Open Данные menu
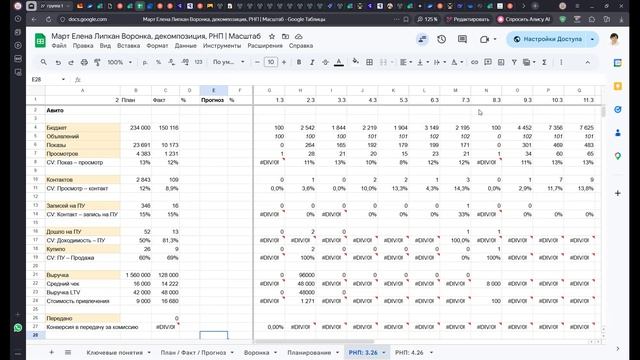 [186, 46]
